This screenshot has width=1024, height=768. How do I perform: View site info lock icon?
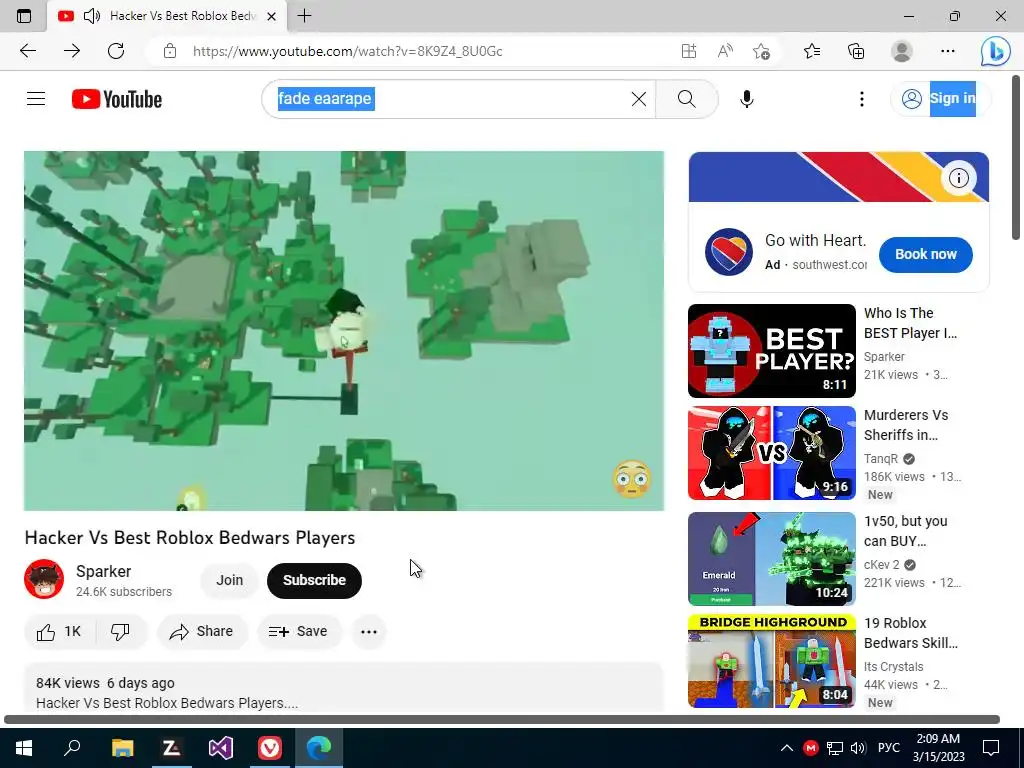(170, 51)
